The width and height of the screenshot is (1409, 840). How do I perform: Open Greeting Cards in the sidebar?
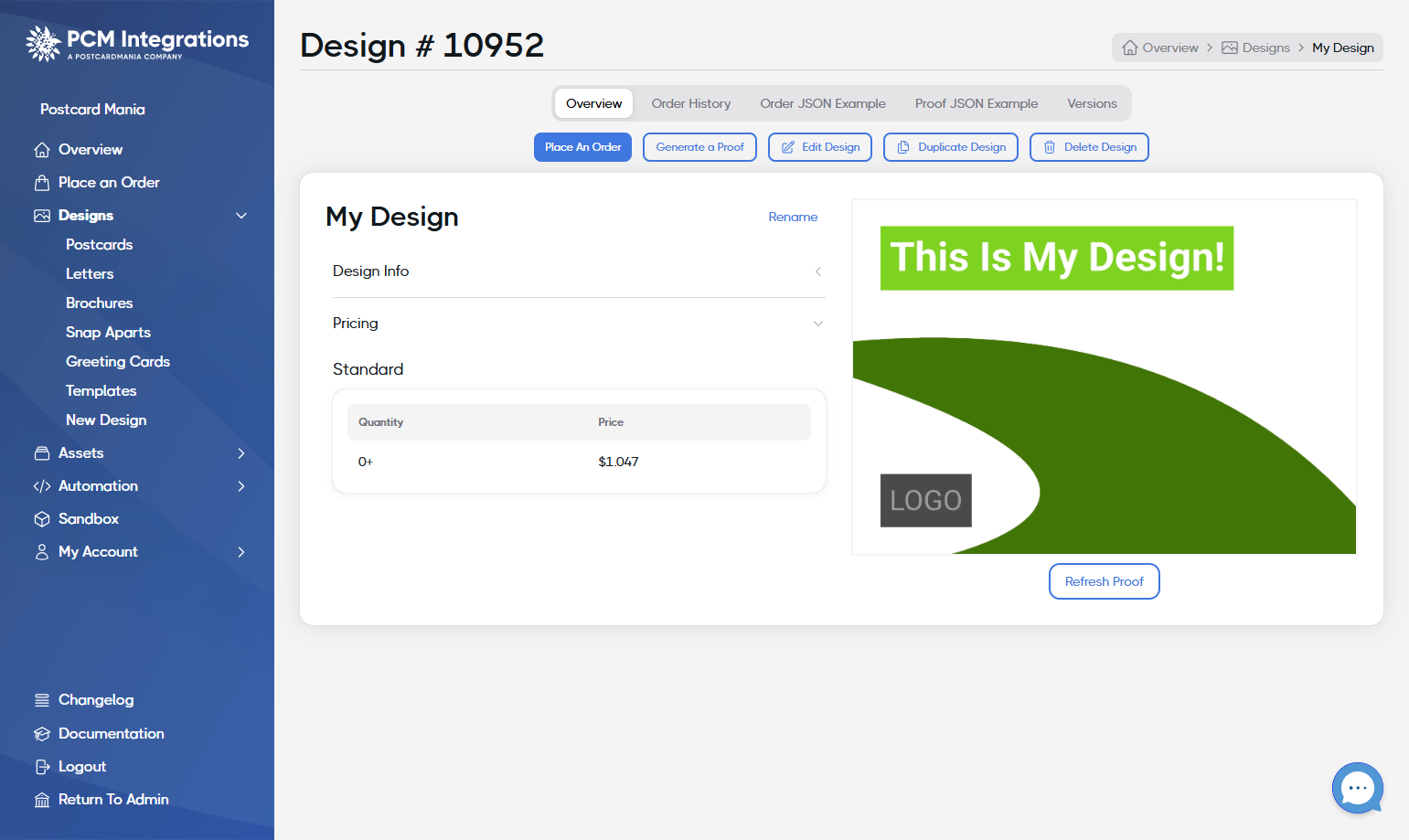pyautogui.click(x=118, y=362)
